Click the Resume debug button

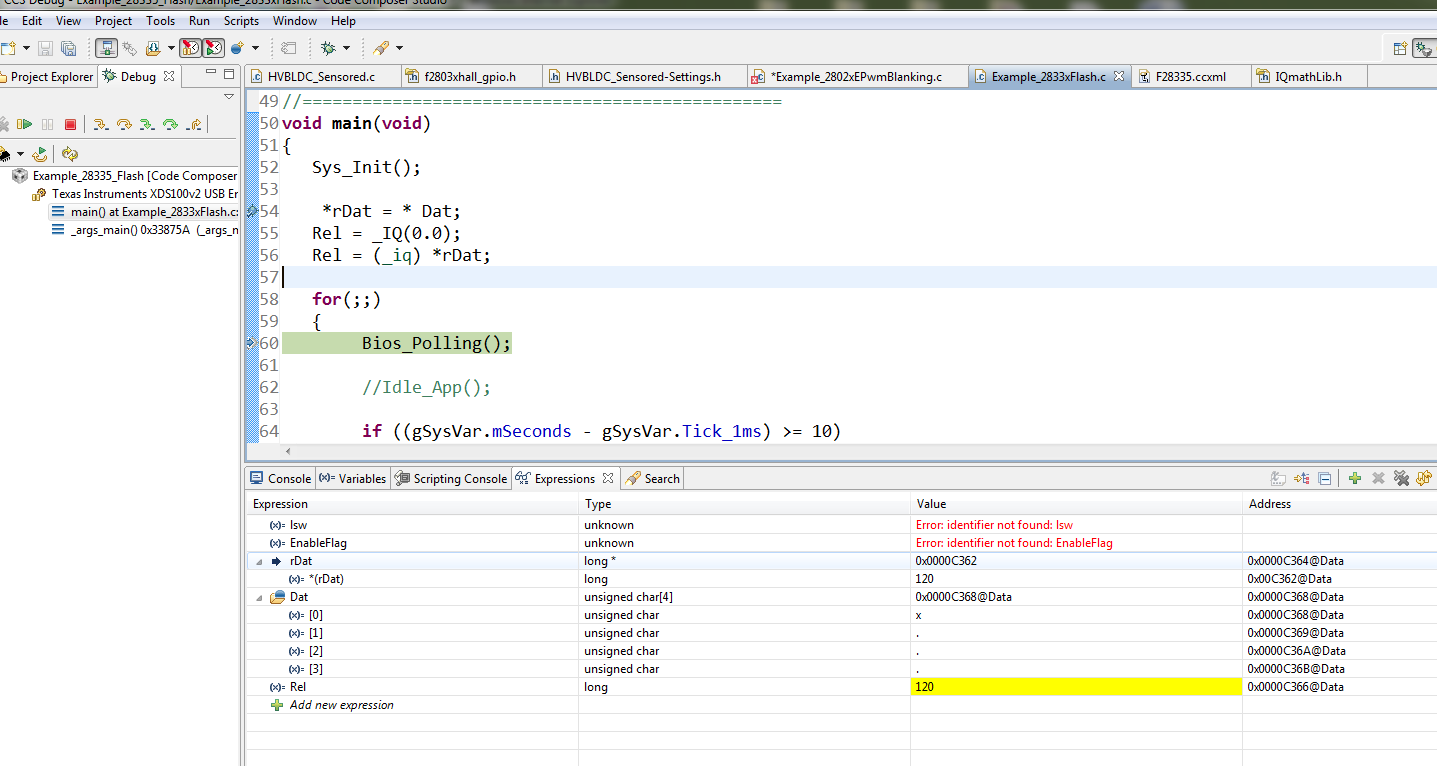[24, 124]
